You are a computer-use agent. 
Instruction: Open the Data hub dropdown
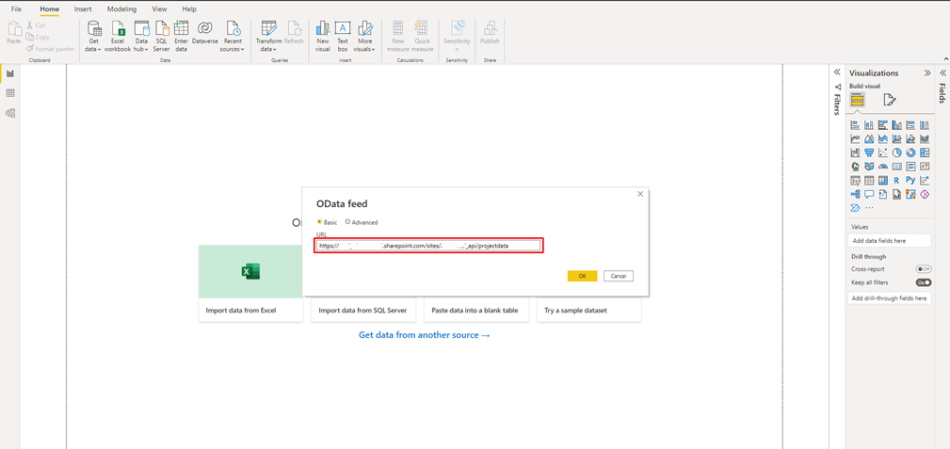point(141,35)
